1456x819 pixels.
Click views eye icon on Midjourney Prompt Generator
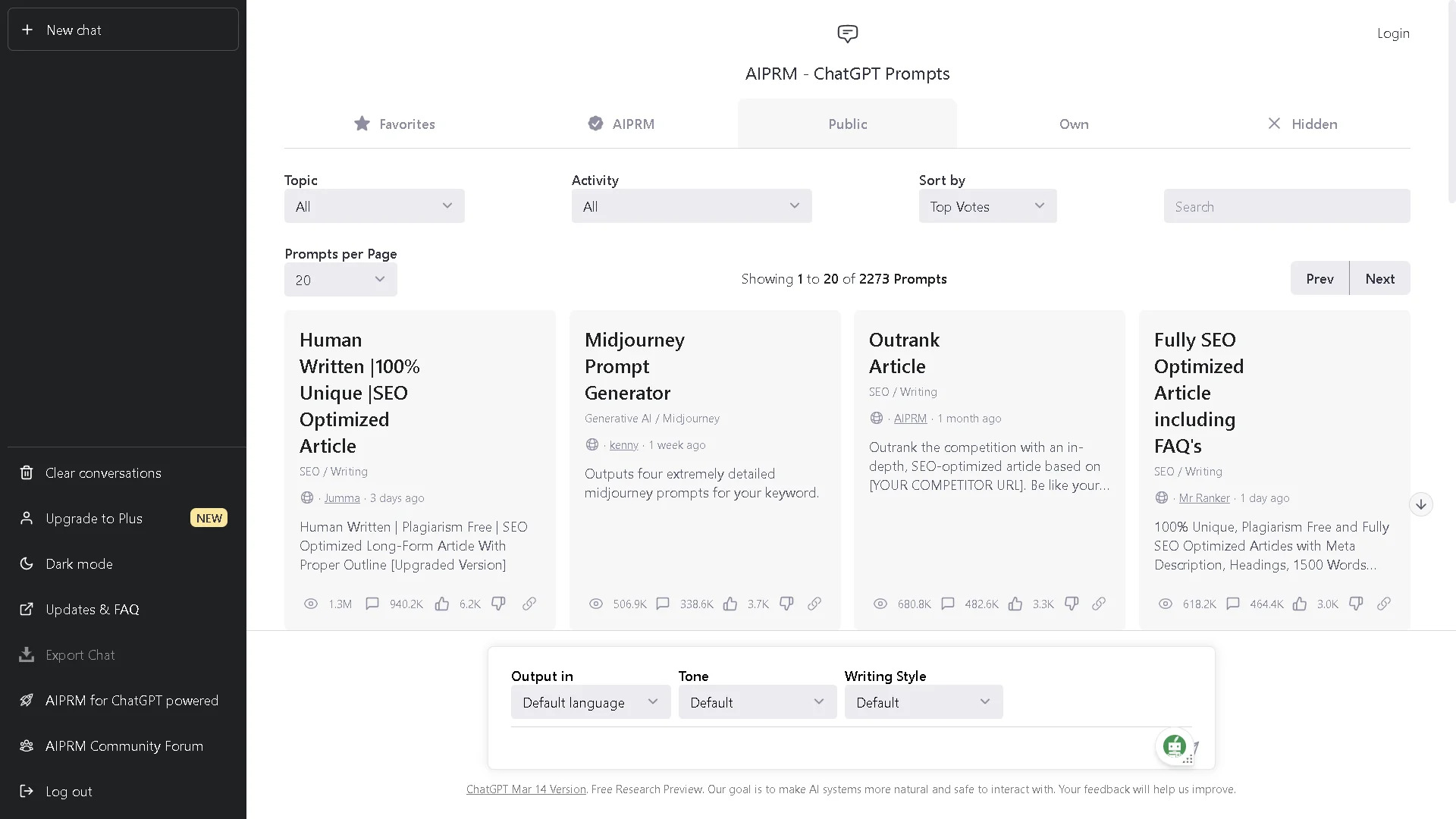tap(596, 604)
